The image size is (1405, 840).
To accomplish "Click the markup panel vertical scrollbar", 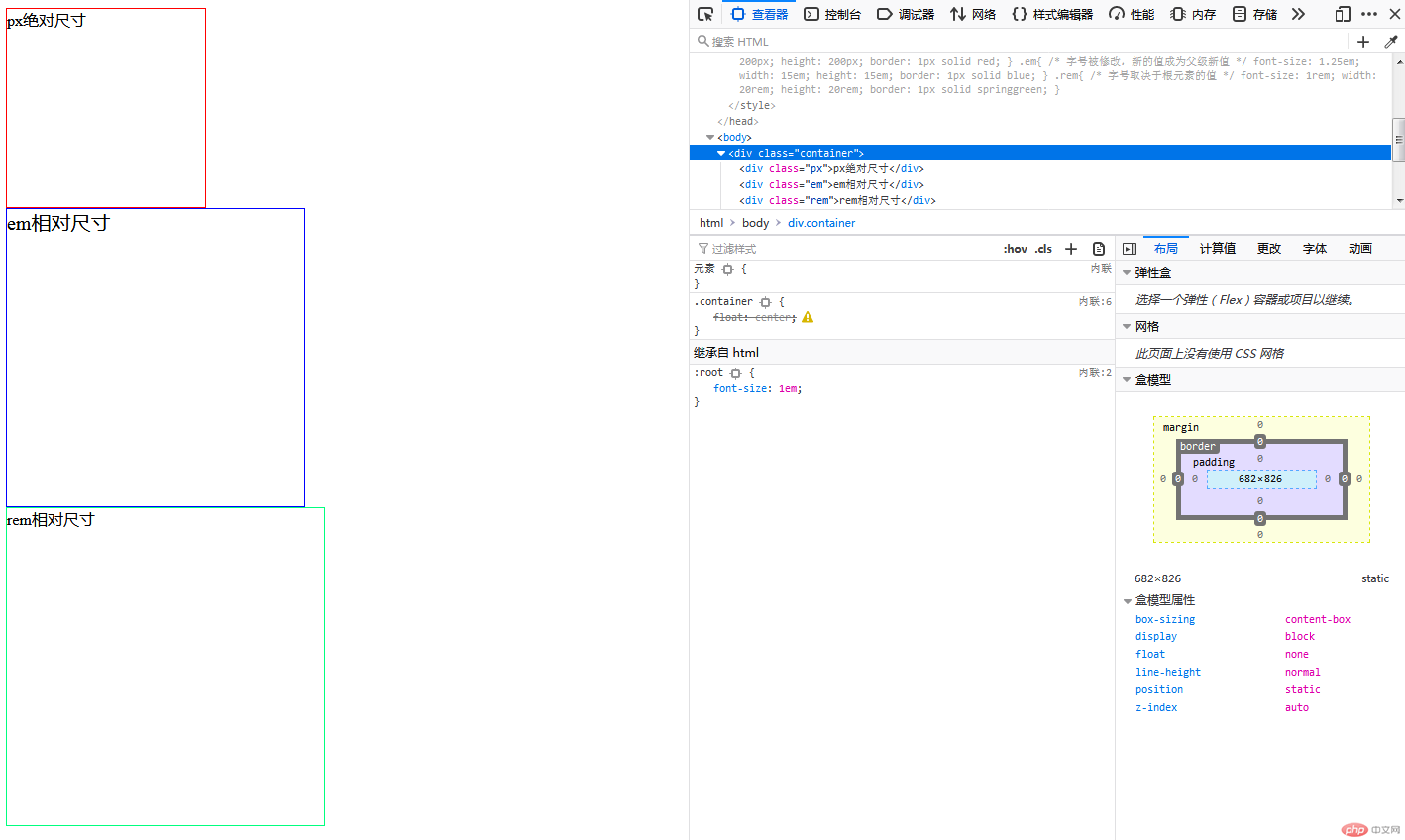I will coord(1398,131).
